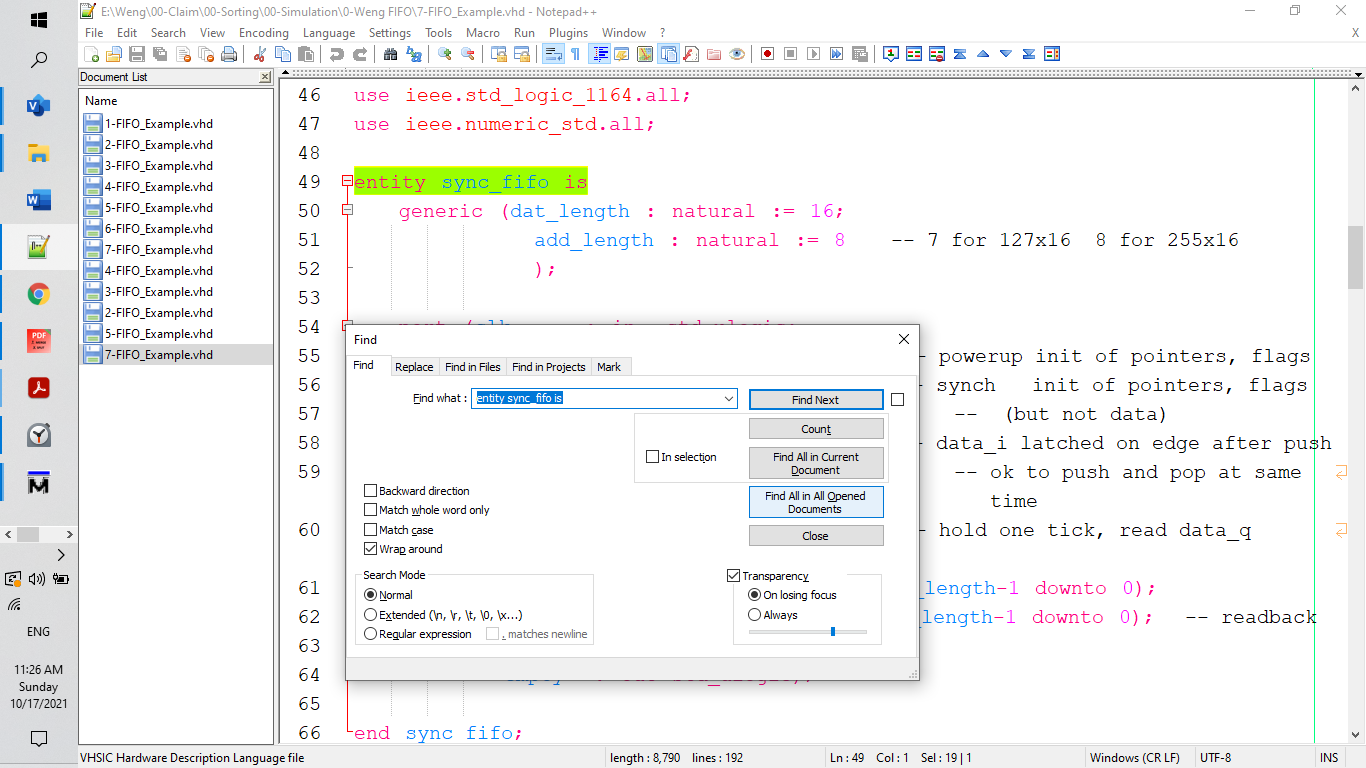Select Regular expression search mode

click(x=371, y=634)
